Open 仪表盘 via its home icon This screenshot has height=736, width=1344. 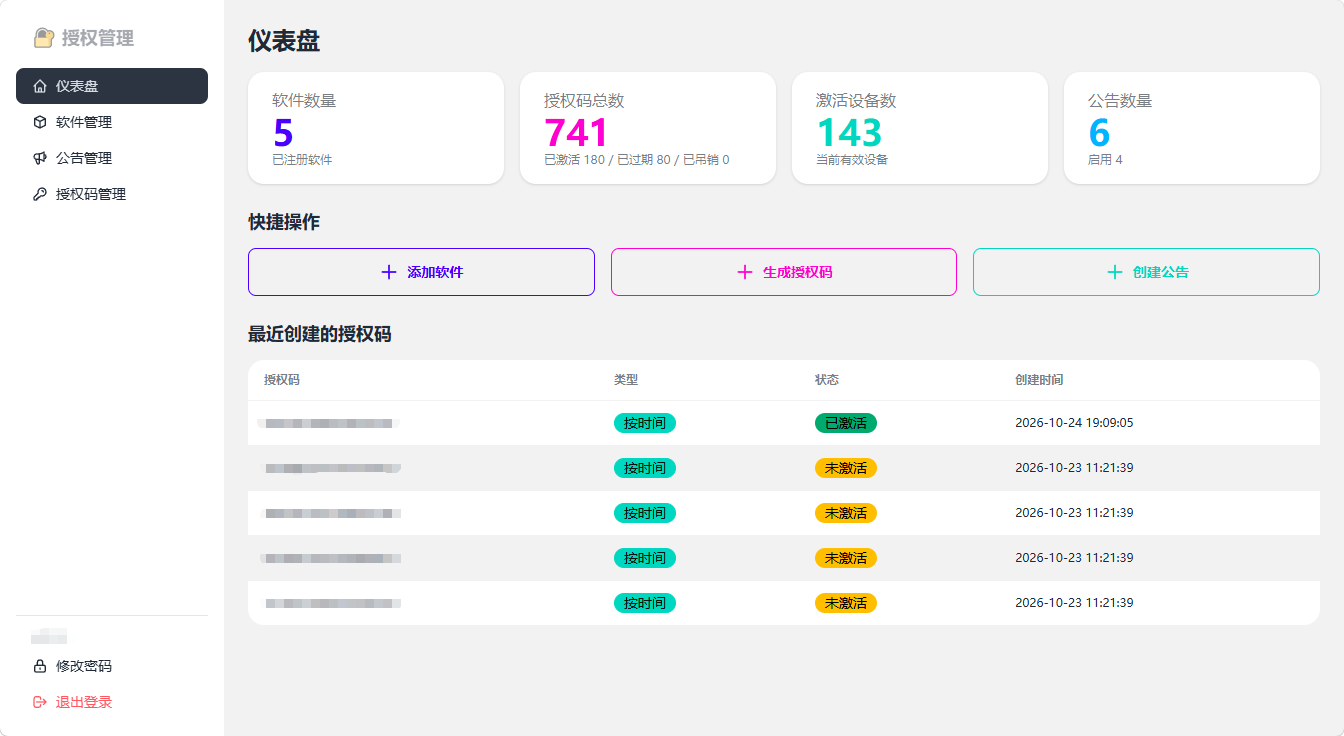(40, 86)
